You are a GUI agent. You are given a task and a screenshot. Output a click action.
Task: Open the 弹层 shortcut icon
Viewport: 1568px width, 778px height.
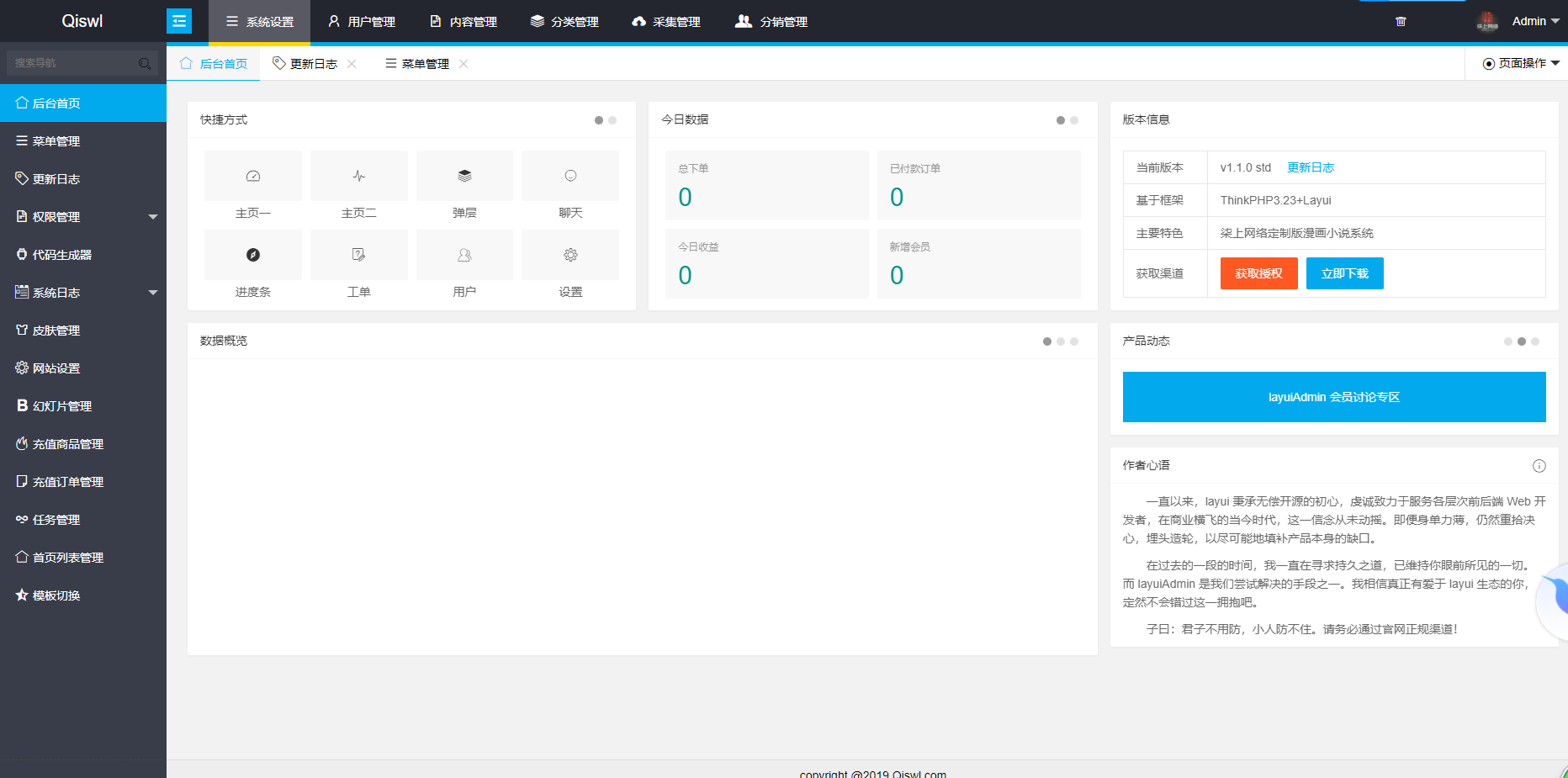click(464, 175)
